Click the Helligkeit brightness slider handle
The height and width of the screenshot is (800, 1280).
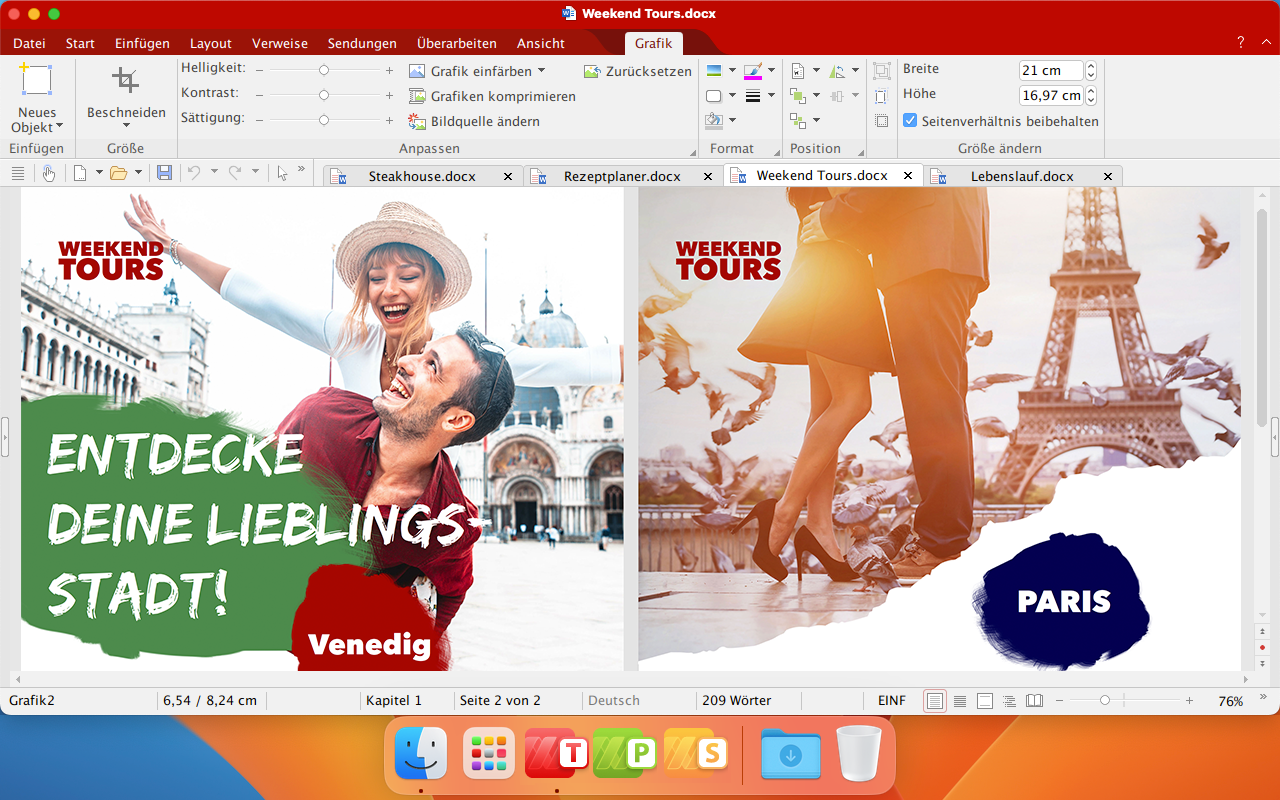pyautogui.click(x=324, y=71)
